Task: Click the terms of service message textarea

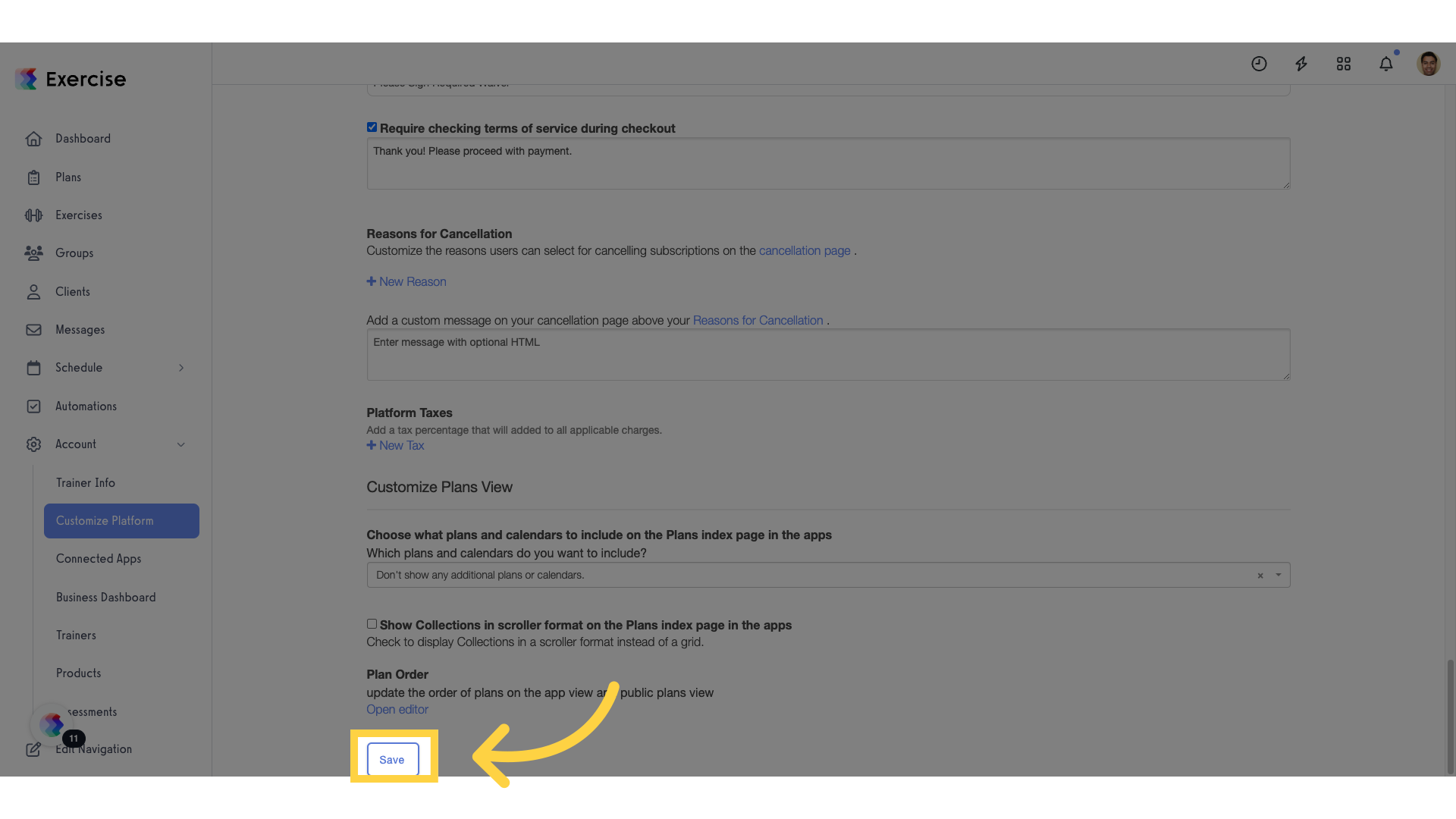Action: click(828, 163)
